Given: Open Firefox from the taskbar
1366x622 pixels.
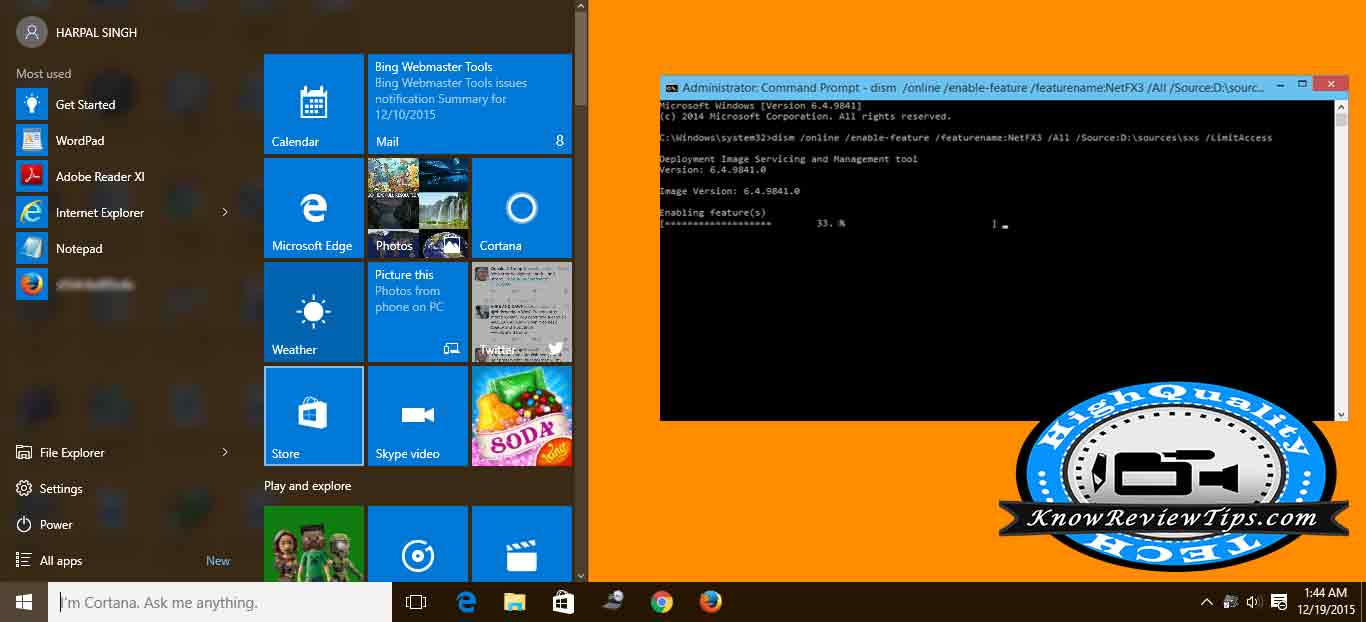Looking at the screenshot, I should (710, 602).
